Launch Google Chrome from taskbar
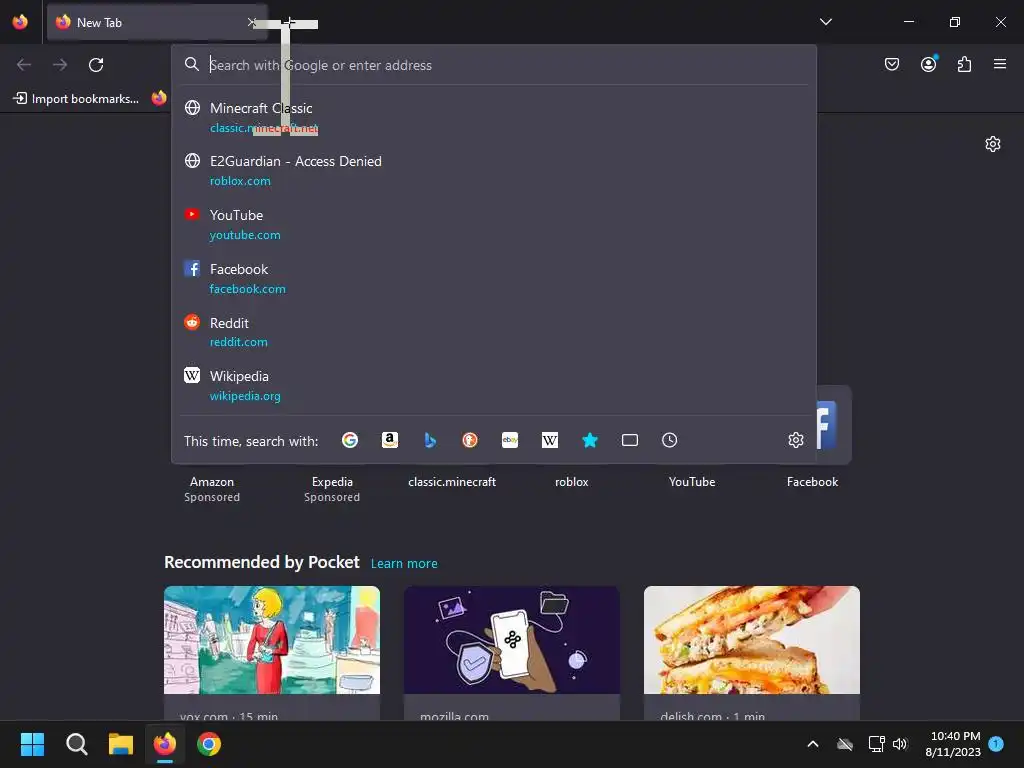 (209, 744)
